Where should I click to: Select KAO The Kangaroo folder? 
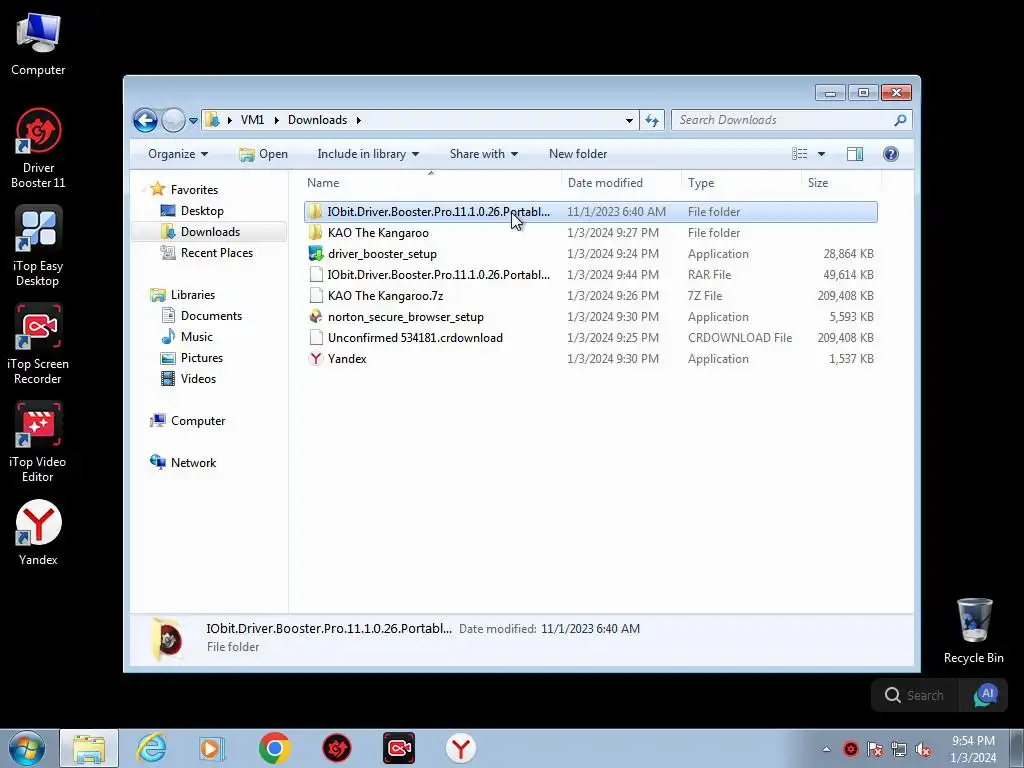click(590, 233)
